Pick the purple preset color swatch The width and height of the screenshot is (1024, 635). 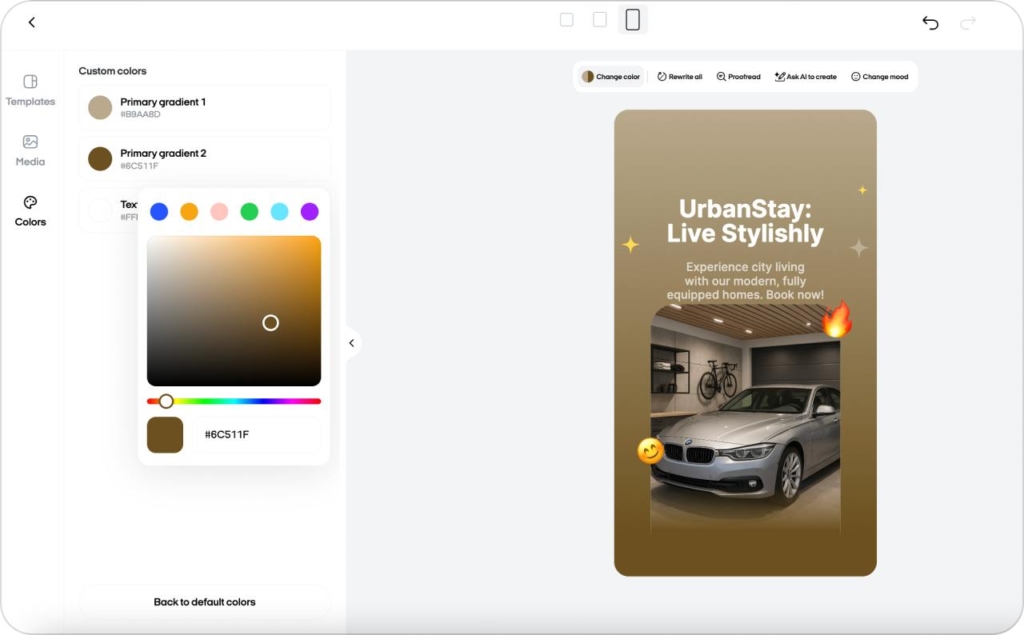coord(310,211)
